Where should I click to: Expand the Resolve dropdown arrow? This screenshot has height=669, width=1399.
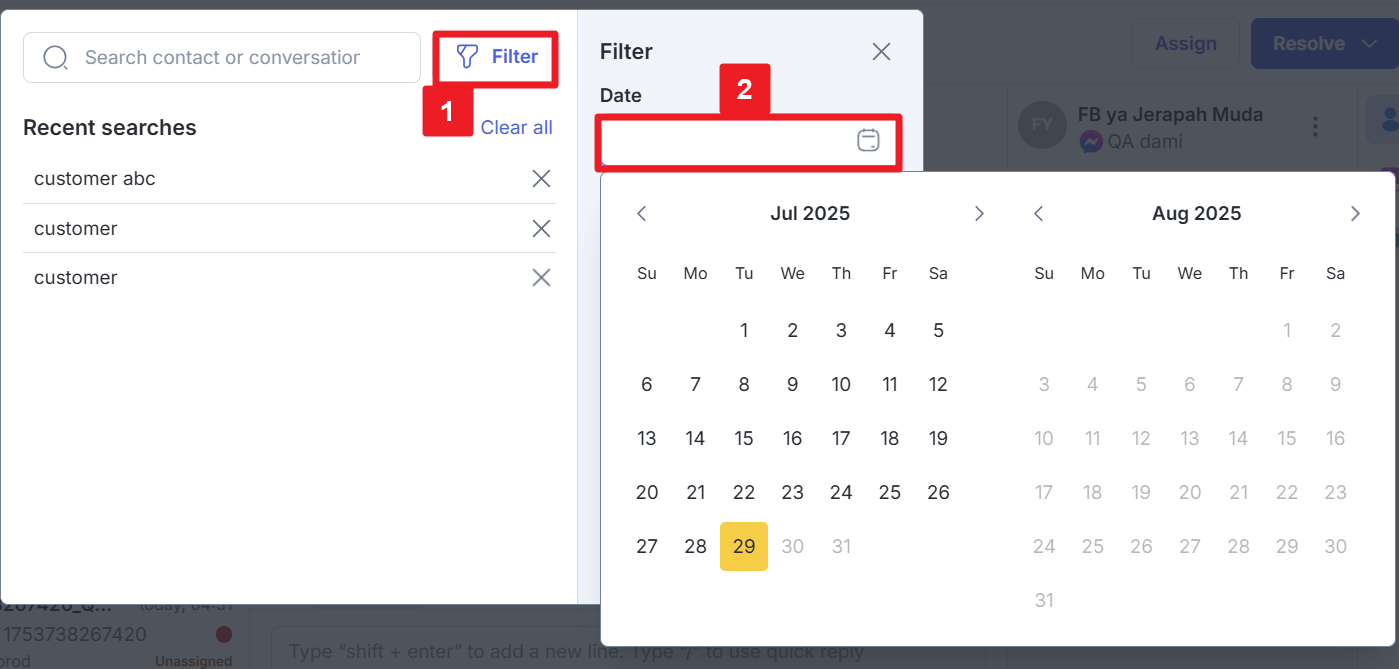(x=1370, y=44)
